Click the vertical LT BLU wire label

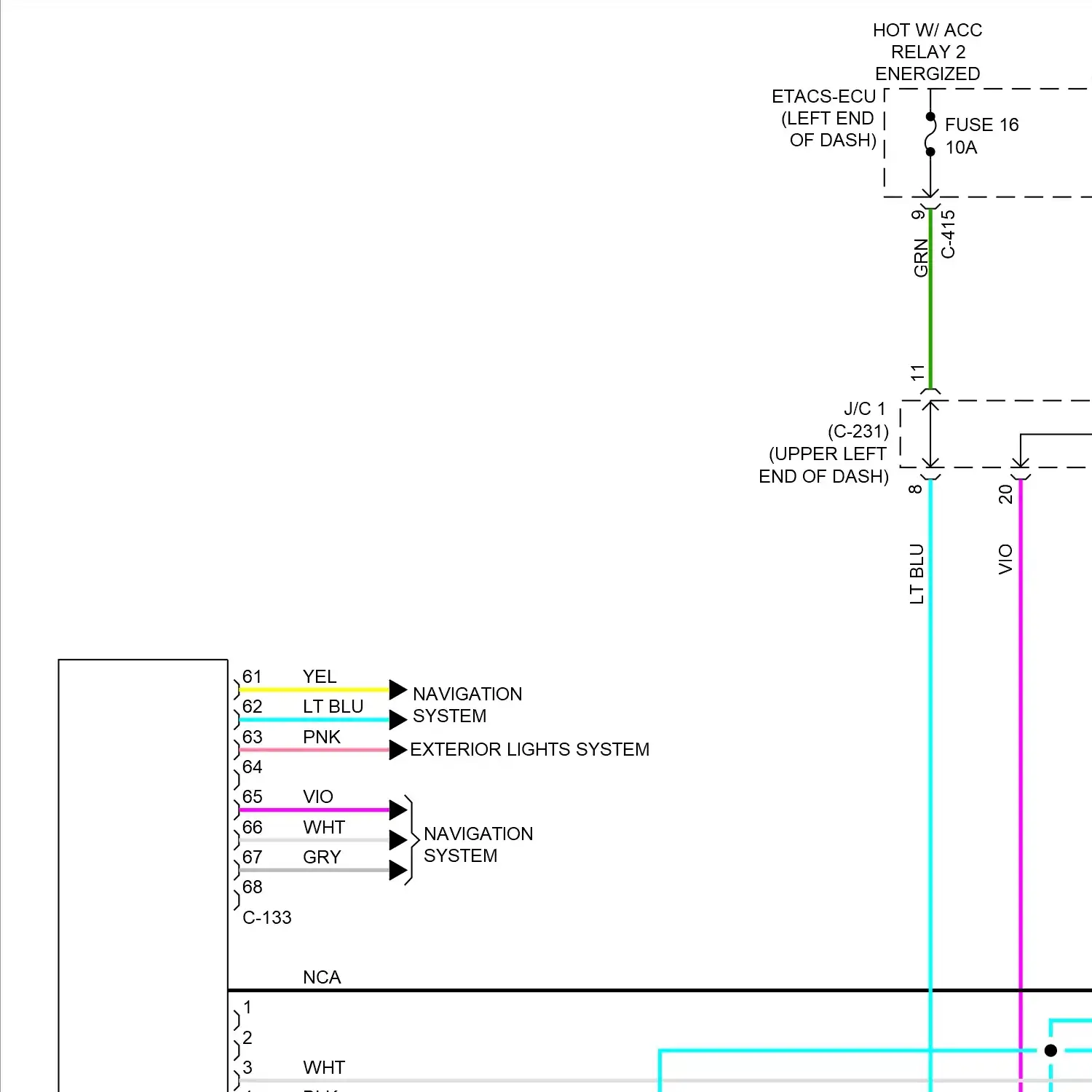pos(917,574)
